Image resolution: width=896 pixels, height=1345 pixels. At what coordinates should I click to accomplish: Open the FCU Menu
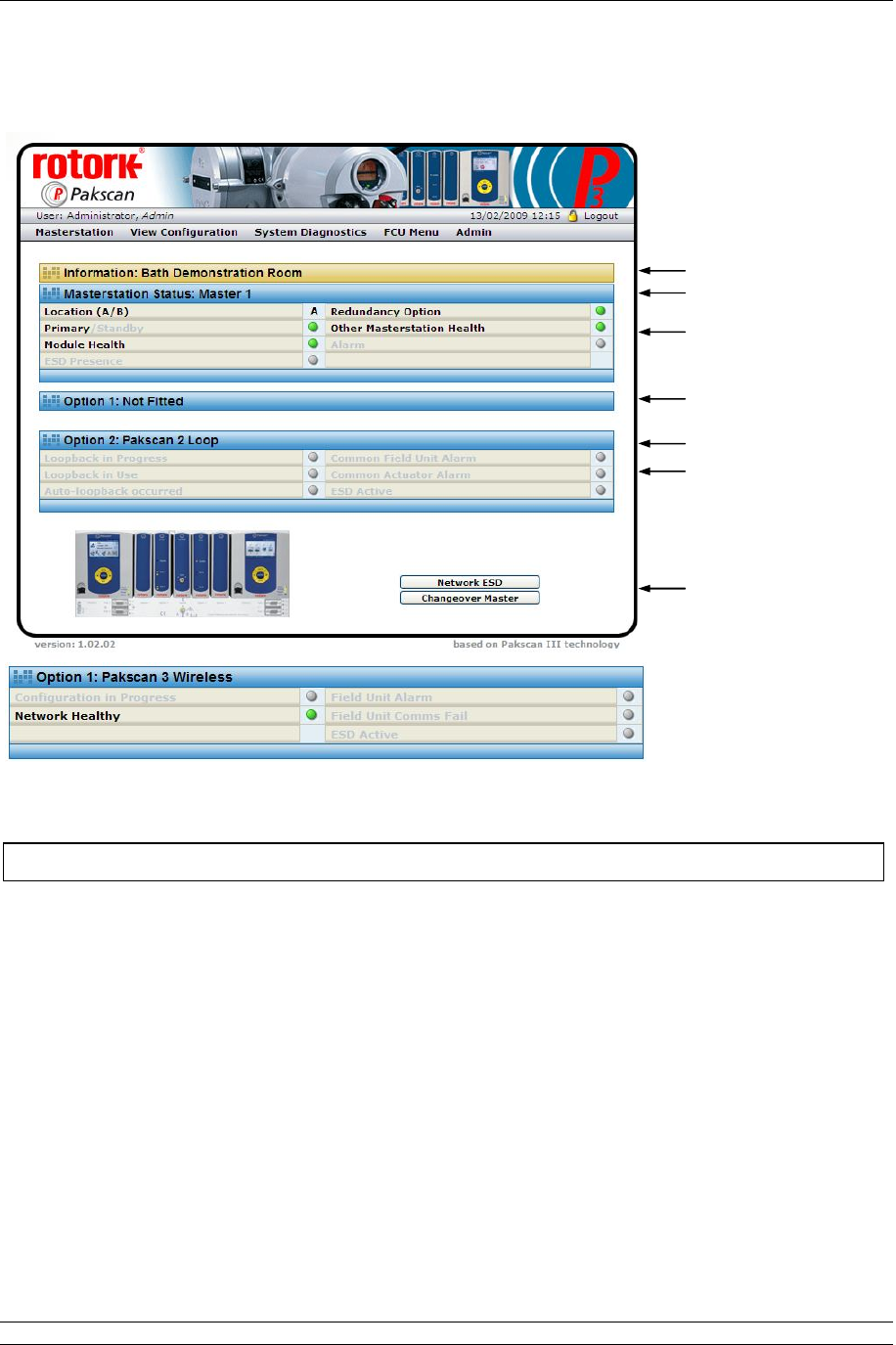(411, 233)
